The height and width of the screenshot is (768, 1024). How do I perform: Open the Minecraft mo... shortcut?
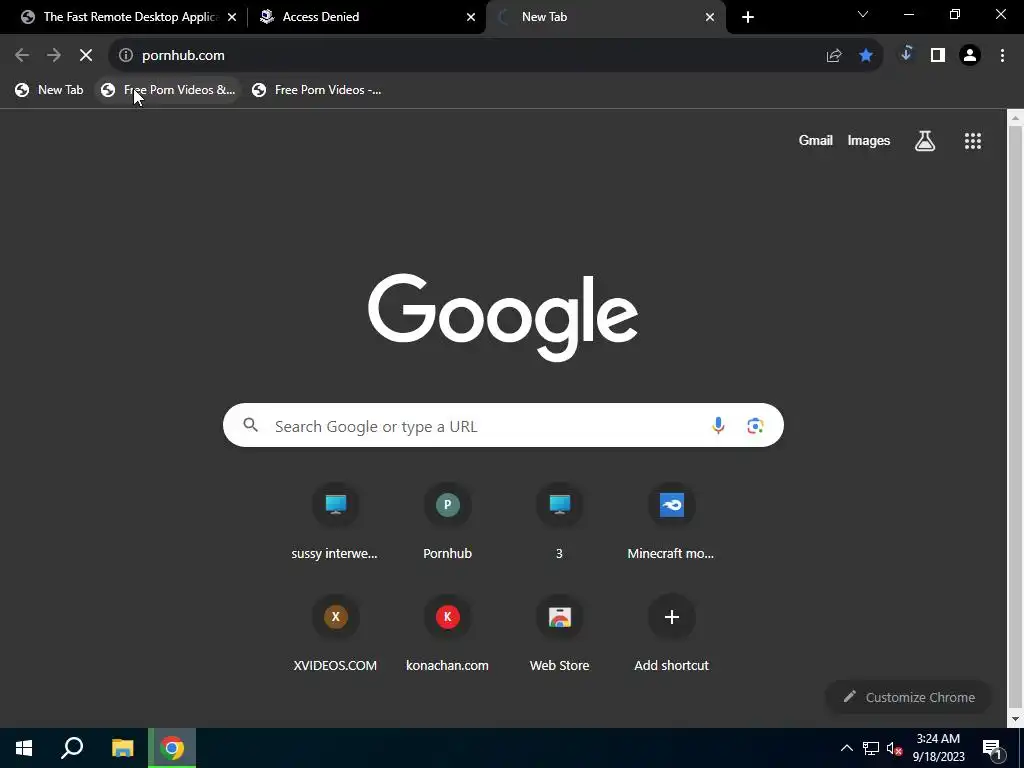tap(671, 521)
